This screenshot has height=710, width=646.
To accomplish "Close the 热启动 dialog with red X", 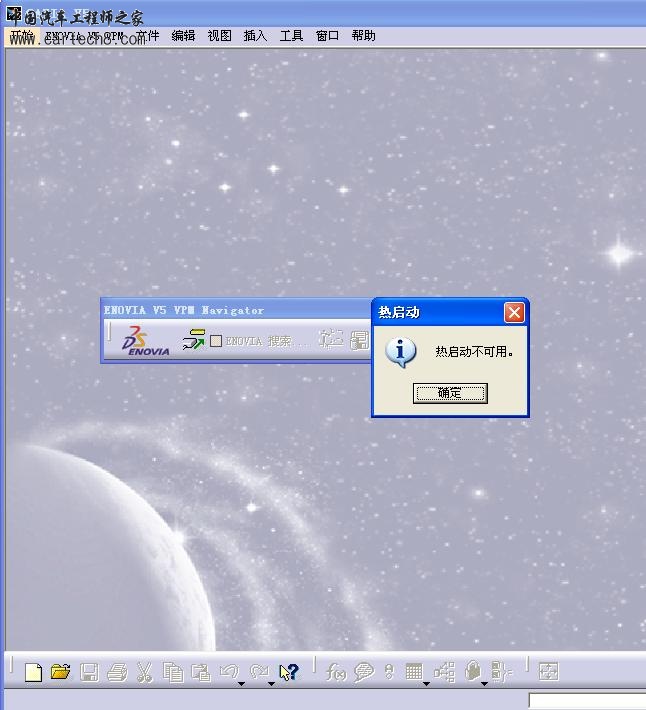I will (514, 312).
